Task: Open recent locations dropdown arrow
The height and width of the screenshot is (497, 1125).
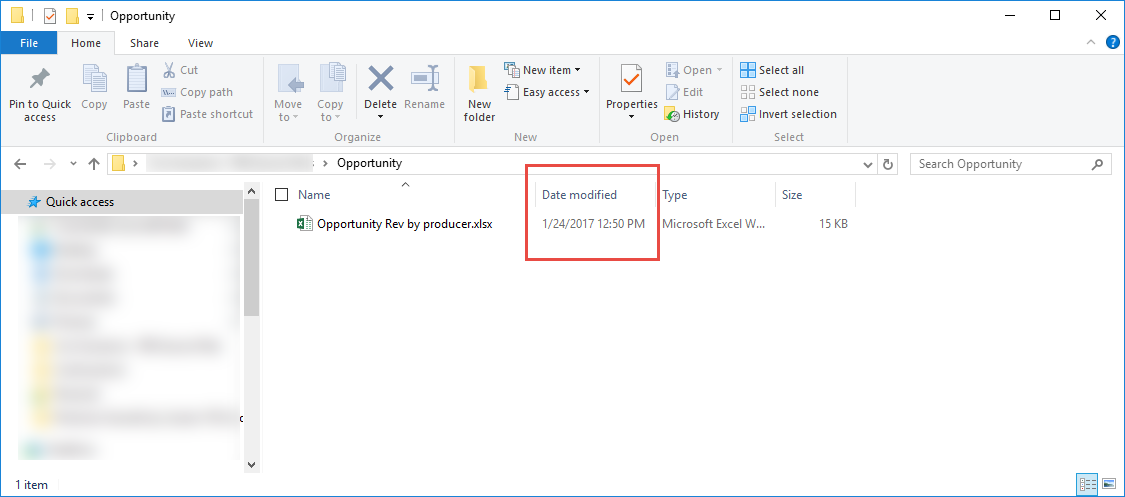Action: (x=73, y=164)
